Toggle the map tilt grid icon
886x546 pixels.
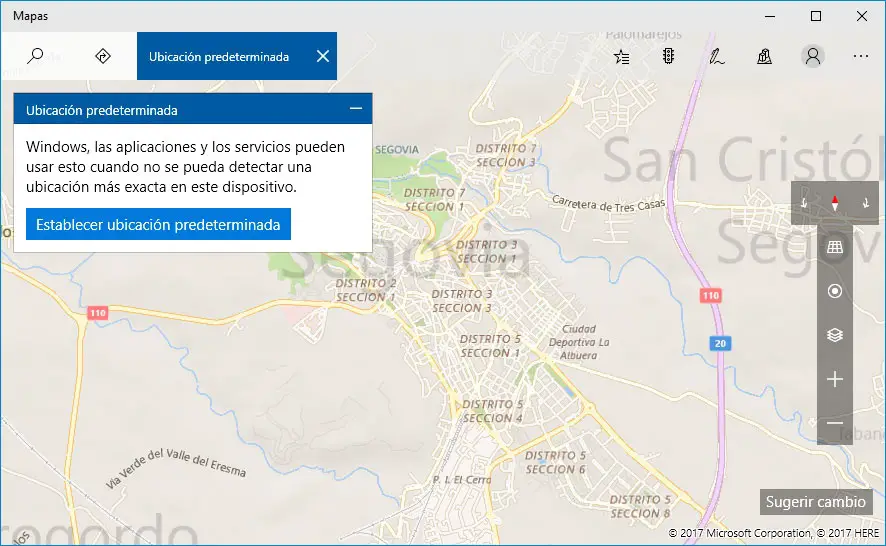835,246
